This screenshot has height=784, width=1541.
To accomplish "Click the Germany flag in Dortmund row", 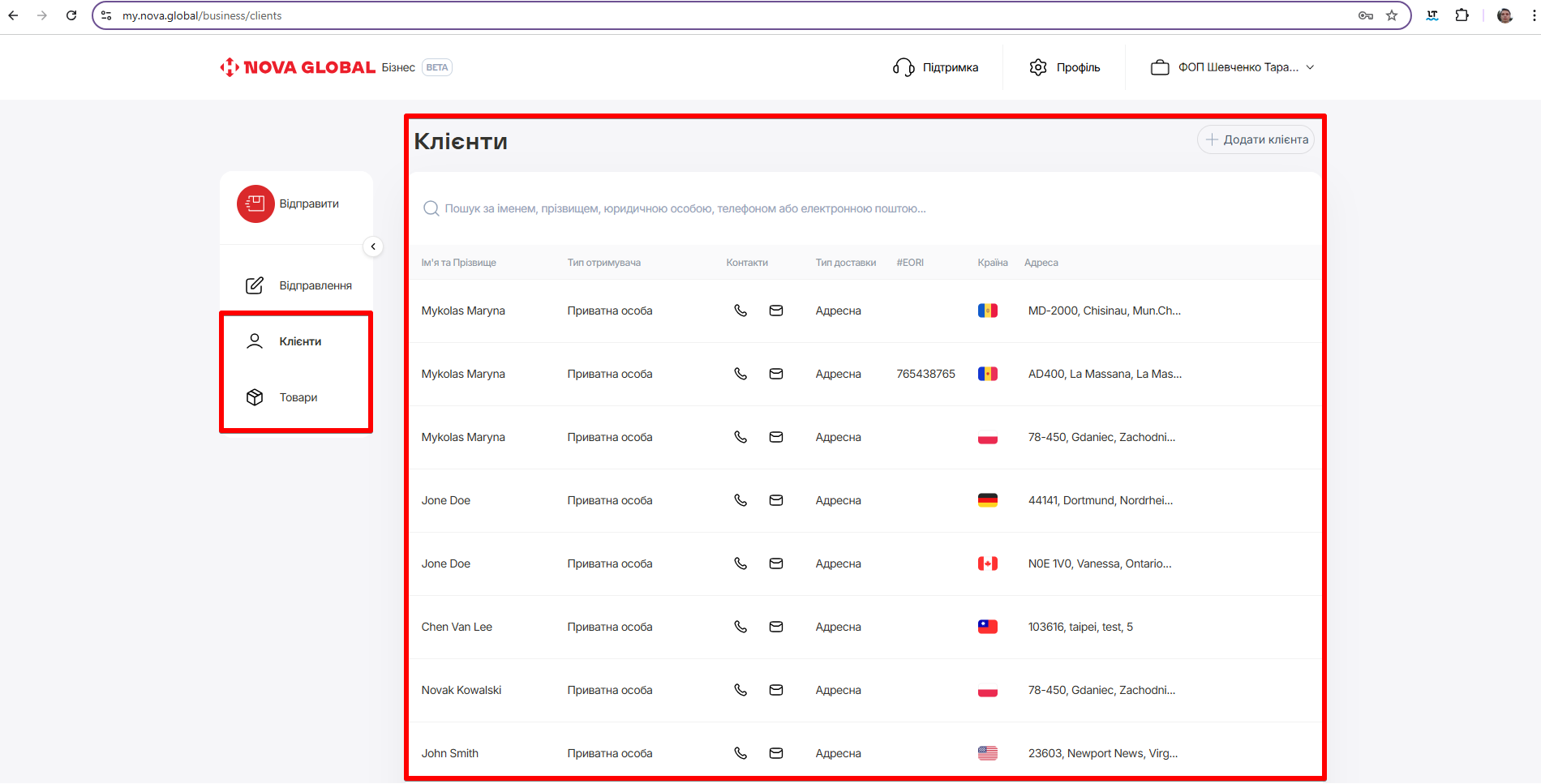I will [x=987, y=500].
